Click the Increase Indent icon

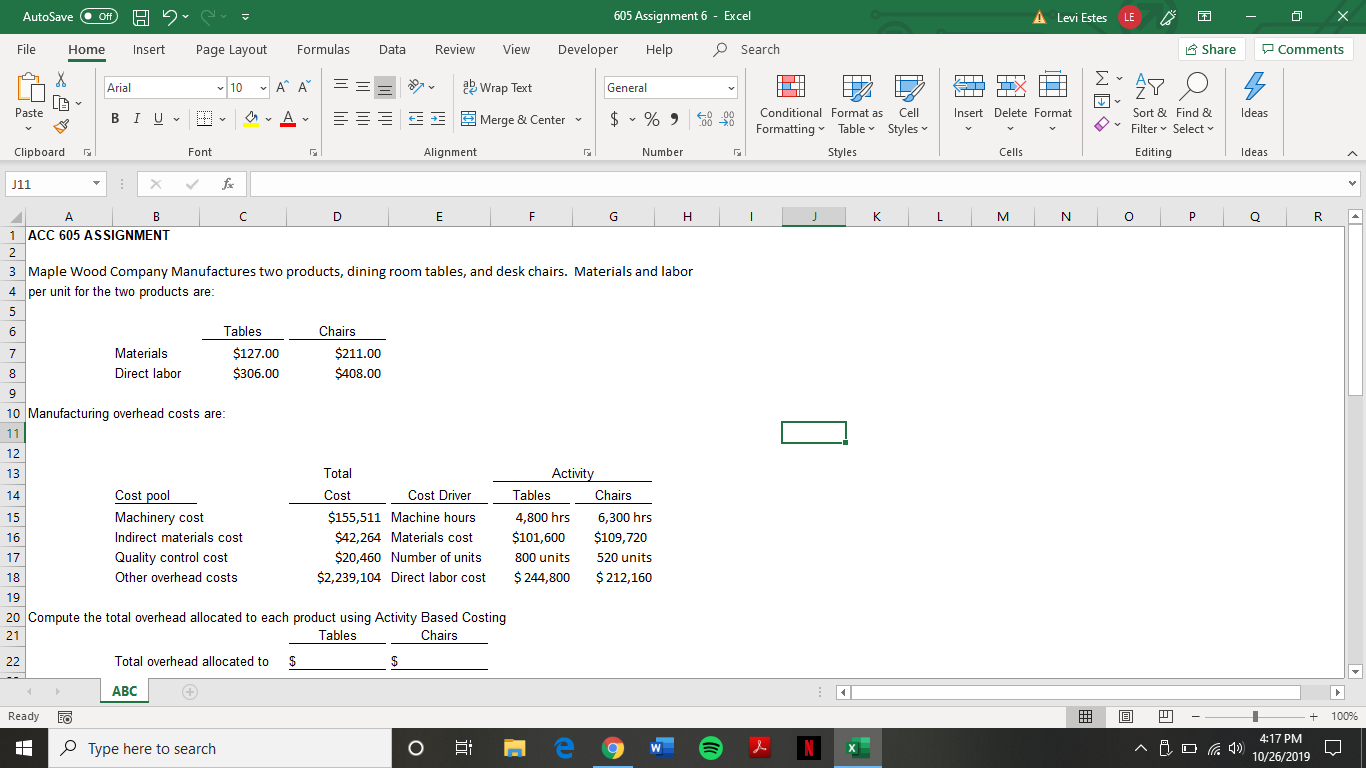[x=440, y=120]
